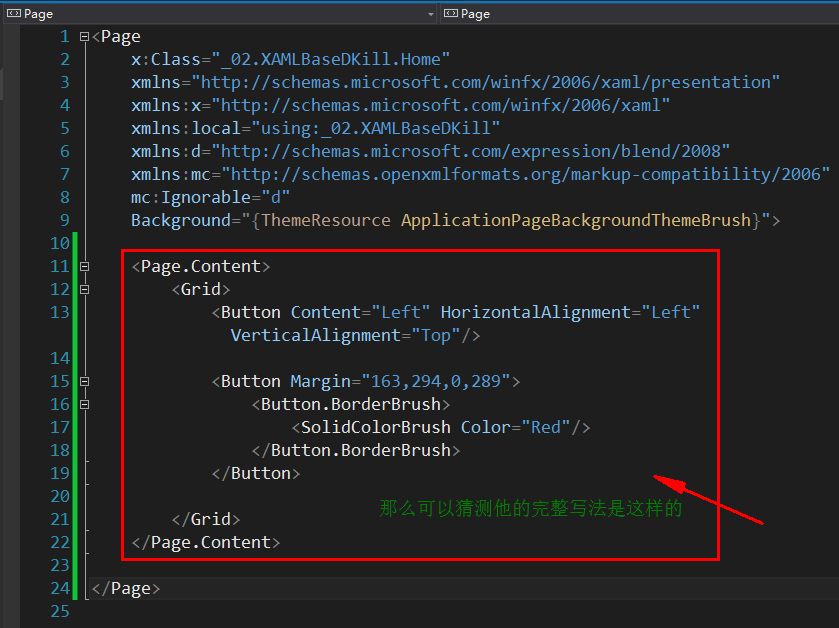Click the closing </Page> tag
Image resolution: width=839 pixels, height=628 pixels.
point(126,588)
